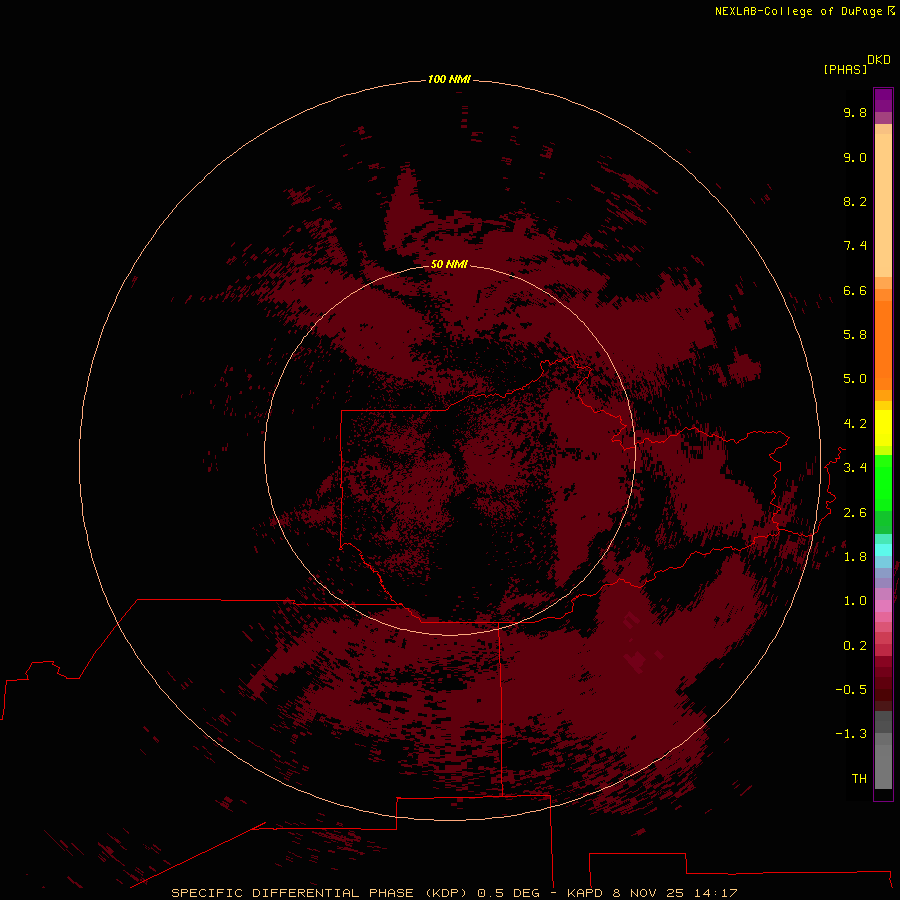Click the yellow segment of the color bar

(883, 428)
